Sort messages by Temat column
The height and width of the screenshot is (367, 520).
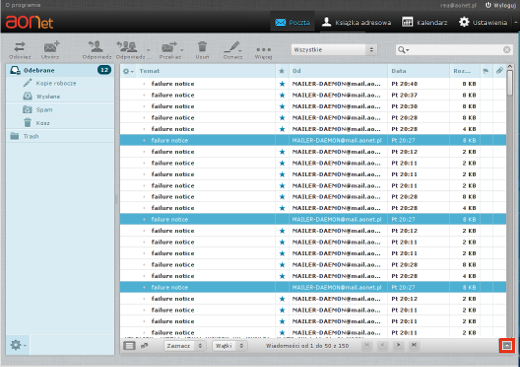click(149, 71)
